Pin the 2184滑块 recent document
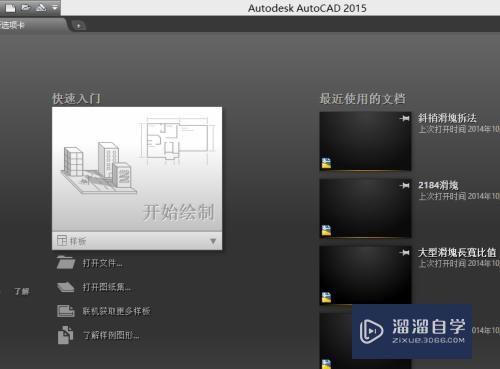This screenshot has width=500, height=369. click(x=405, y=185)
